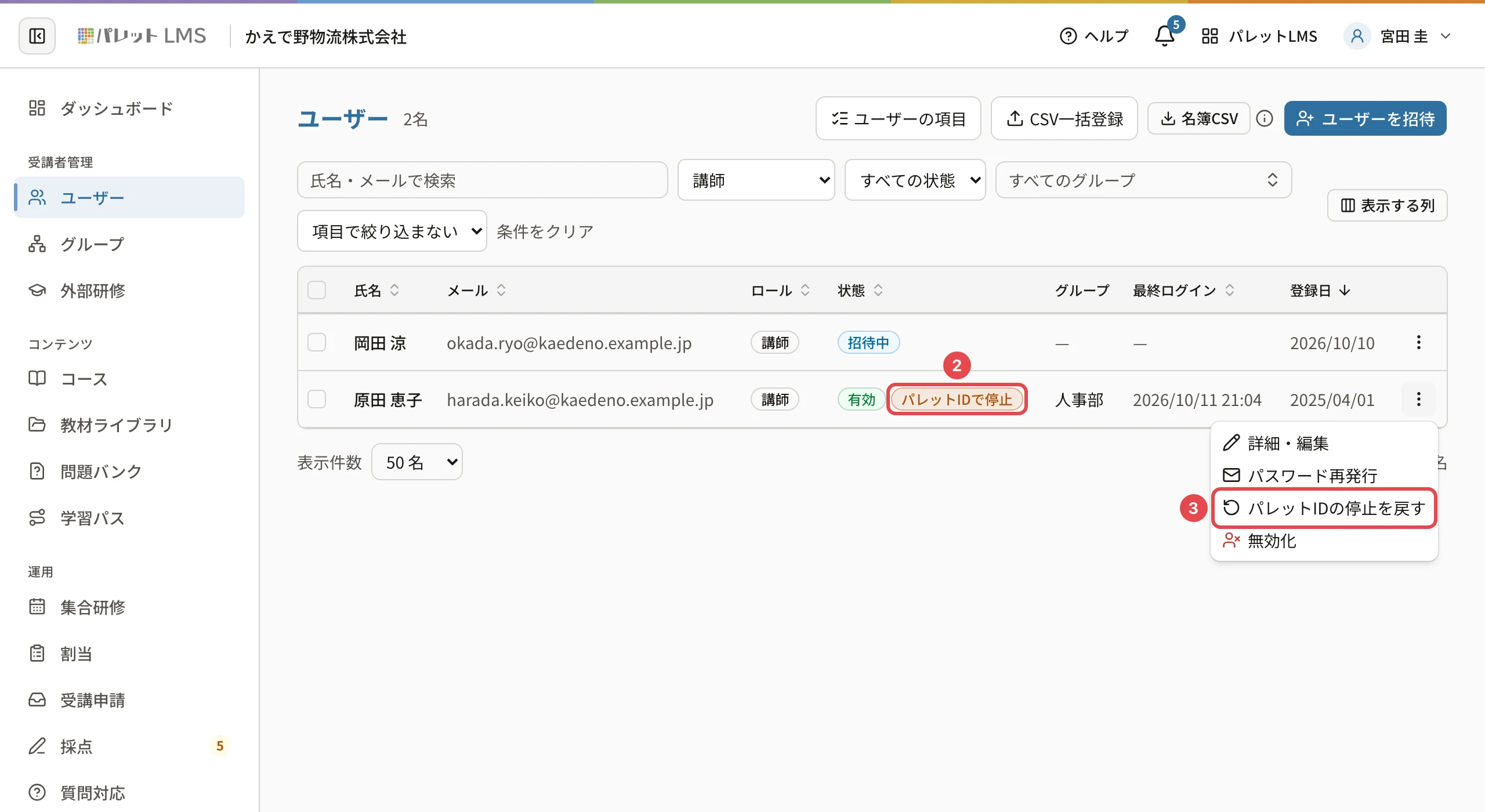Choose パスワード再発行 in the menu
Viewport: 1485px width, 812px height.
(1324, 476)
